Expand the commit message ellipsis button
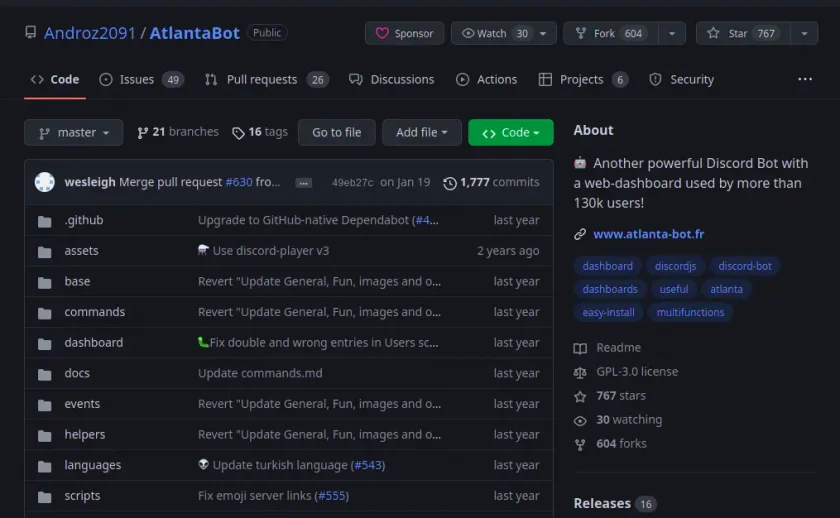Screen dimensions: 840x518 [x=303, y=183]
